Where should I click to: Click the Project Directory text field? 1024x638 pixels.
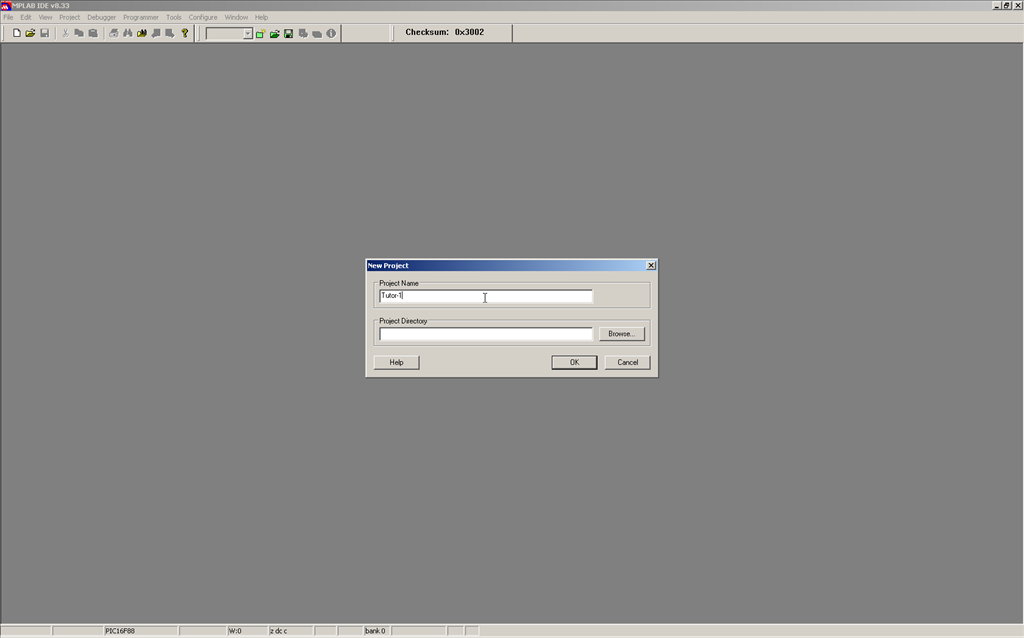[x=485, y=334]
